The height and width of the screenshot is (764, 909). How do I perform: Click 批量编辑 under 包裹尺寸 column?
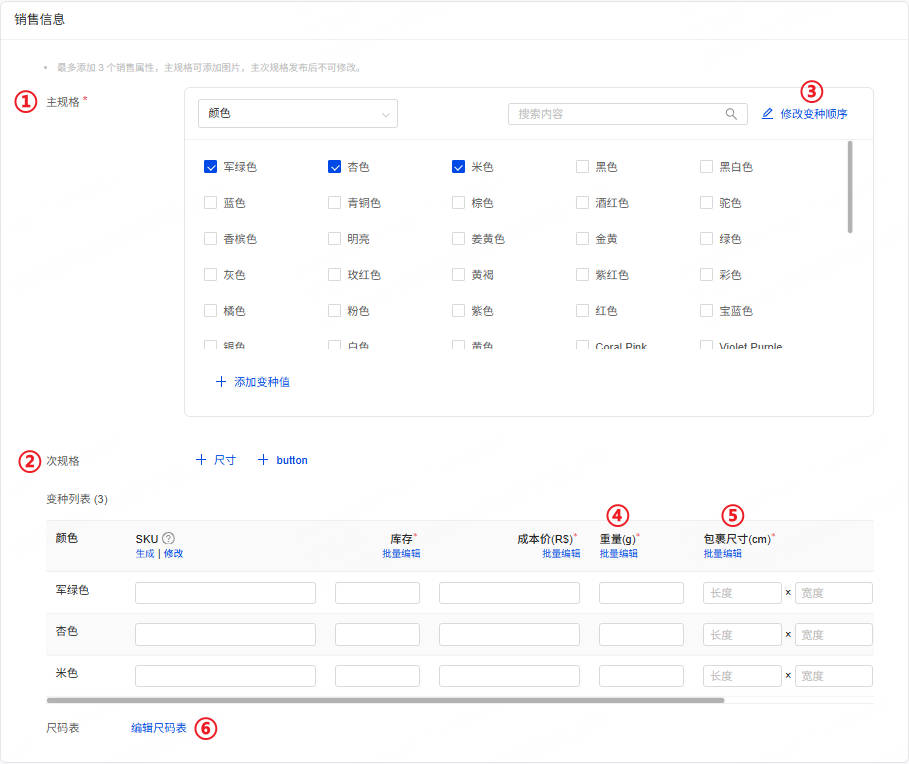722,554
